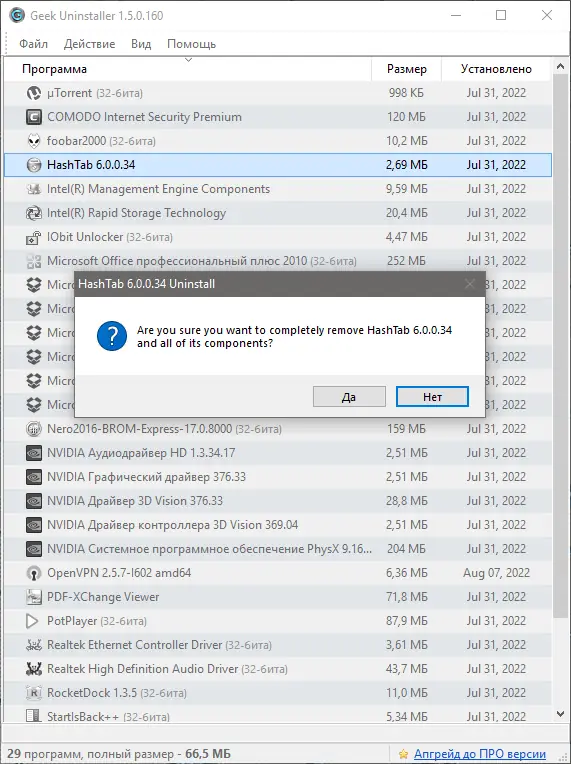The height and width of the screenshot is (764, 571).
Task: Click the PDF-XChange Viewer icon
Action: [34, 597]
